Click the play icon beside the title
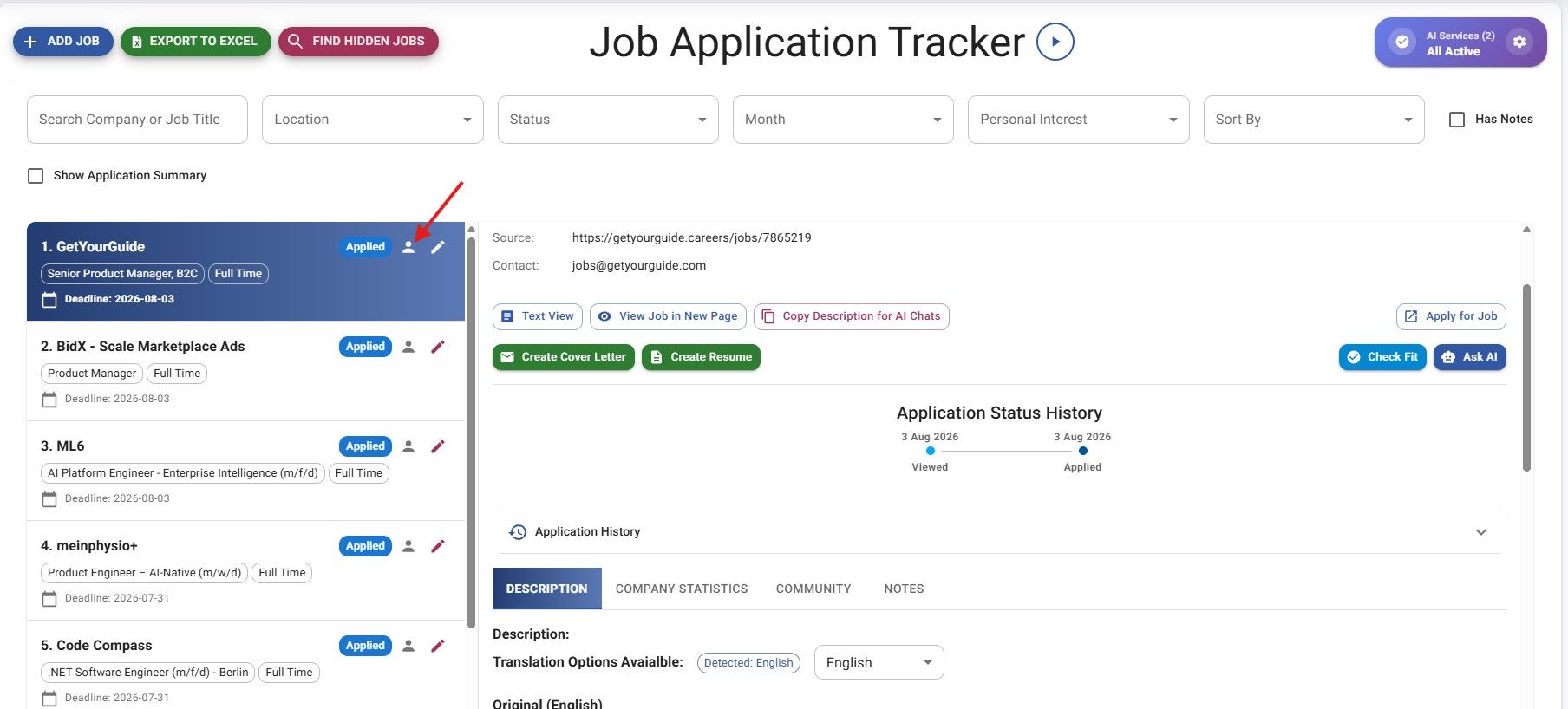1568x709 pixels. tap(1055, 42)
